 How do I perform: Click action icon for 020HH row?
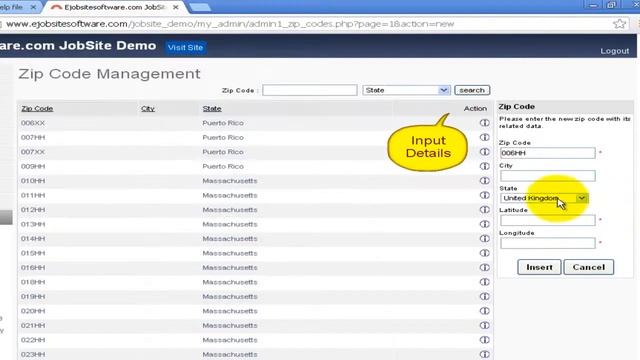[x=484, y=311]
